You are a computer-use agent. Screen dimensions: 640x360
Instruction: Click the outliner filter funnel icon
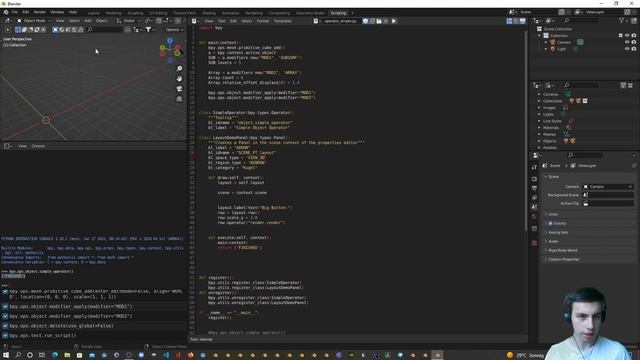[x=622, y=20]
